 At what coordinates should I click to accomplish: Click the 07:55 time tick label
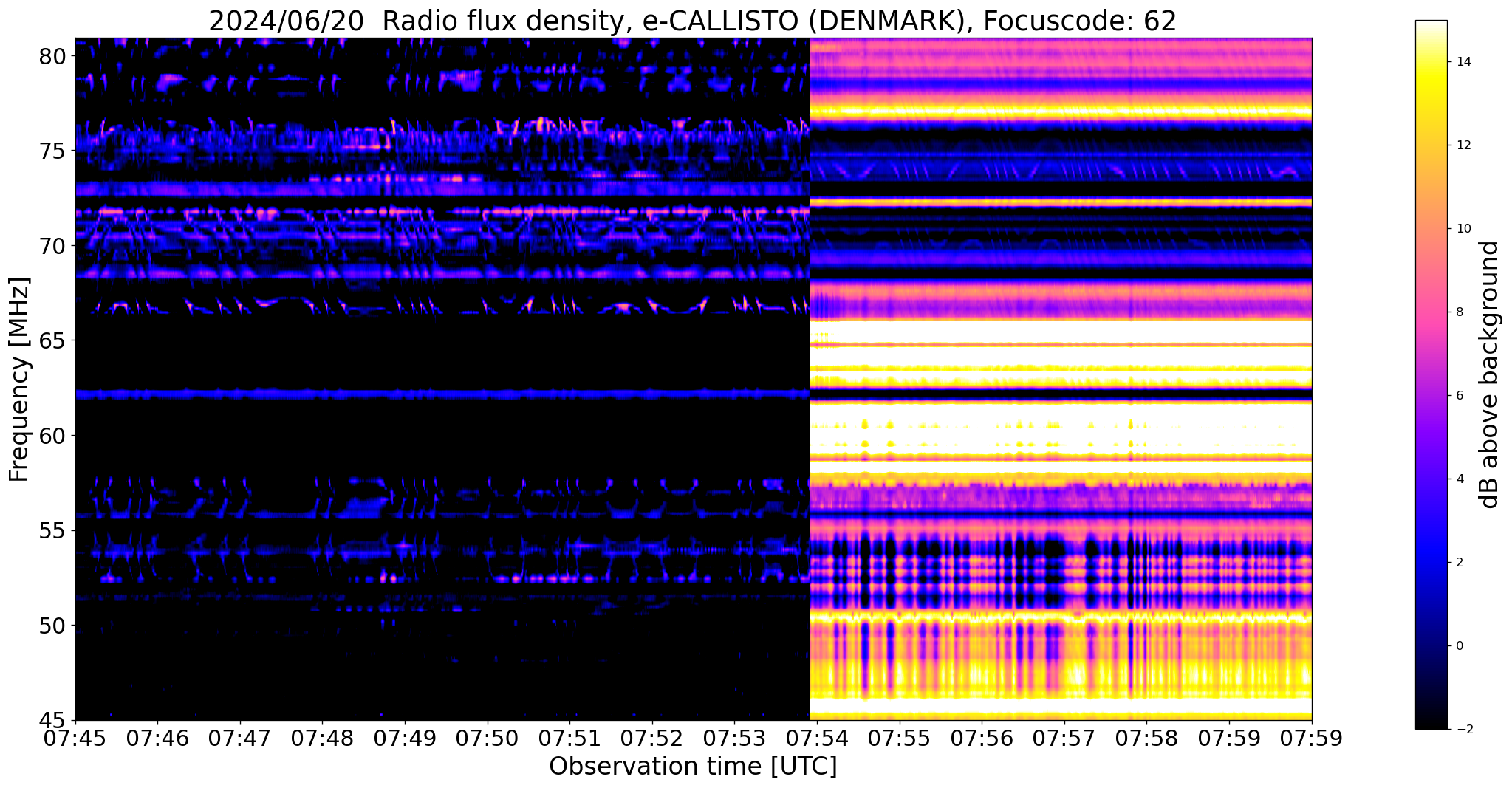coord(900,740)
